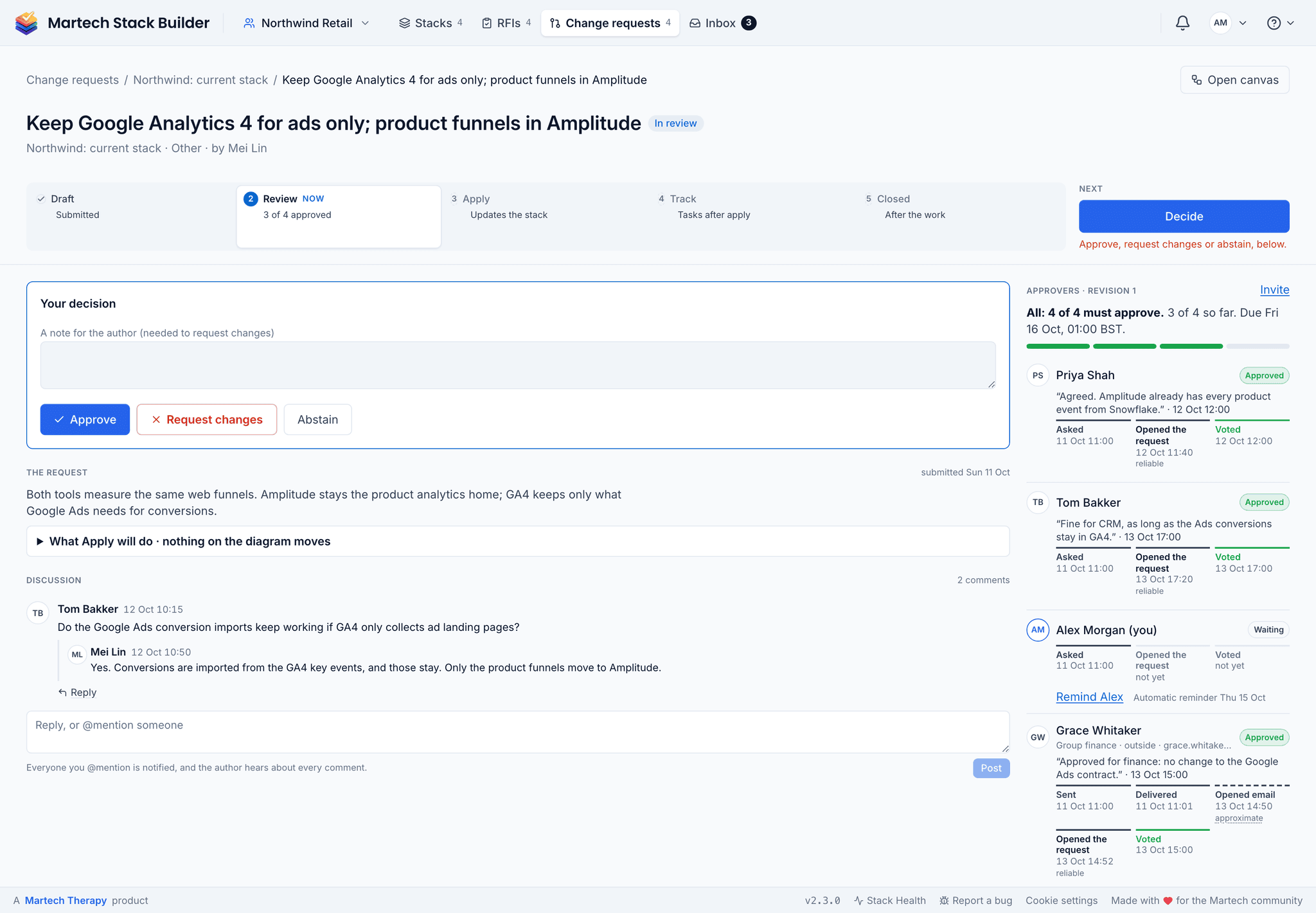Screen dimensions: 1316x913
Task: Click Priya Shah's PS avatar
Action: pos(1038,375)
